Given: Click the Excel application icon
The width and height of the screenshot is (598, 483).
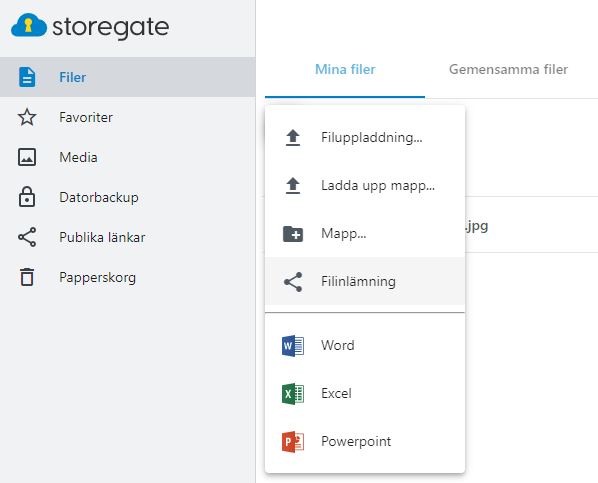Looking at the screenshot, I should 293,394.
